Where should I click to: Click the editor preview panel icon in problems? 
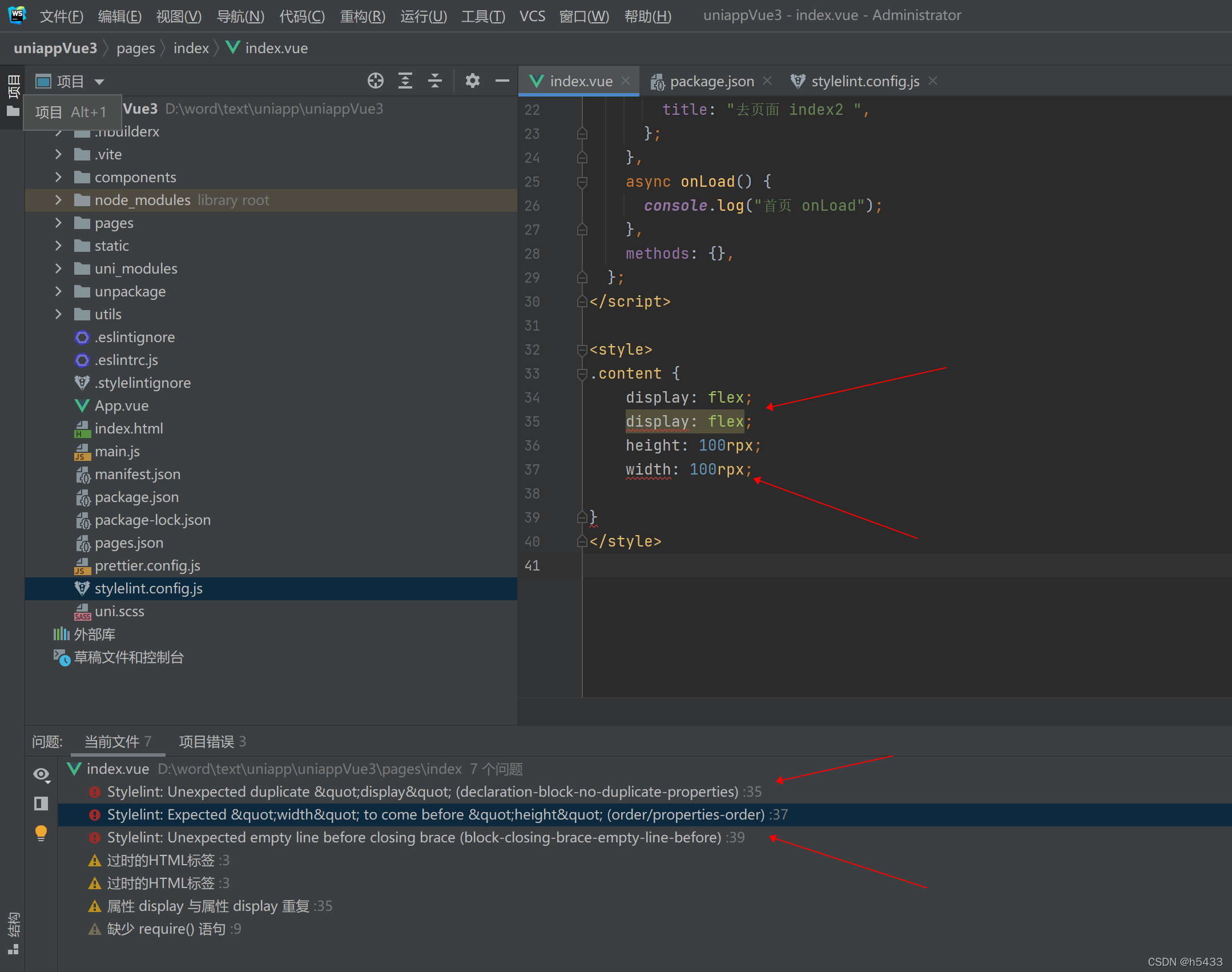click(x=41, y=804)
